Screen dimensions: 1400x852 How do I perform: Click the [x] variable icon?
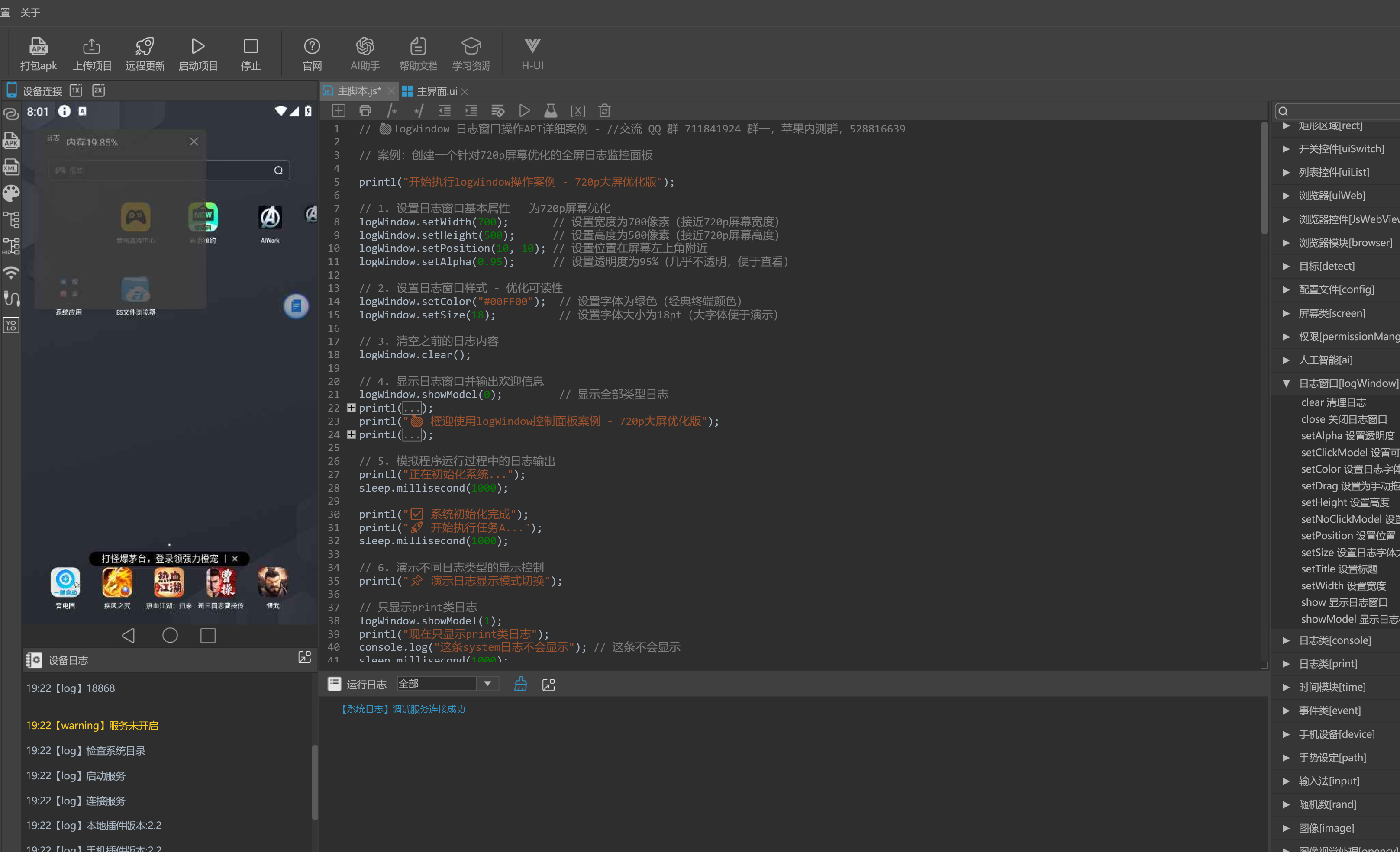578,111
